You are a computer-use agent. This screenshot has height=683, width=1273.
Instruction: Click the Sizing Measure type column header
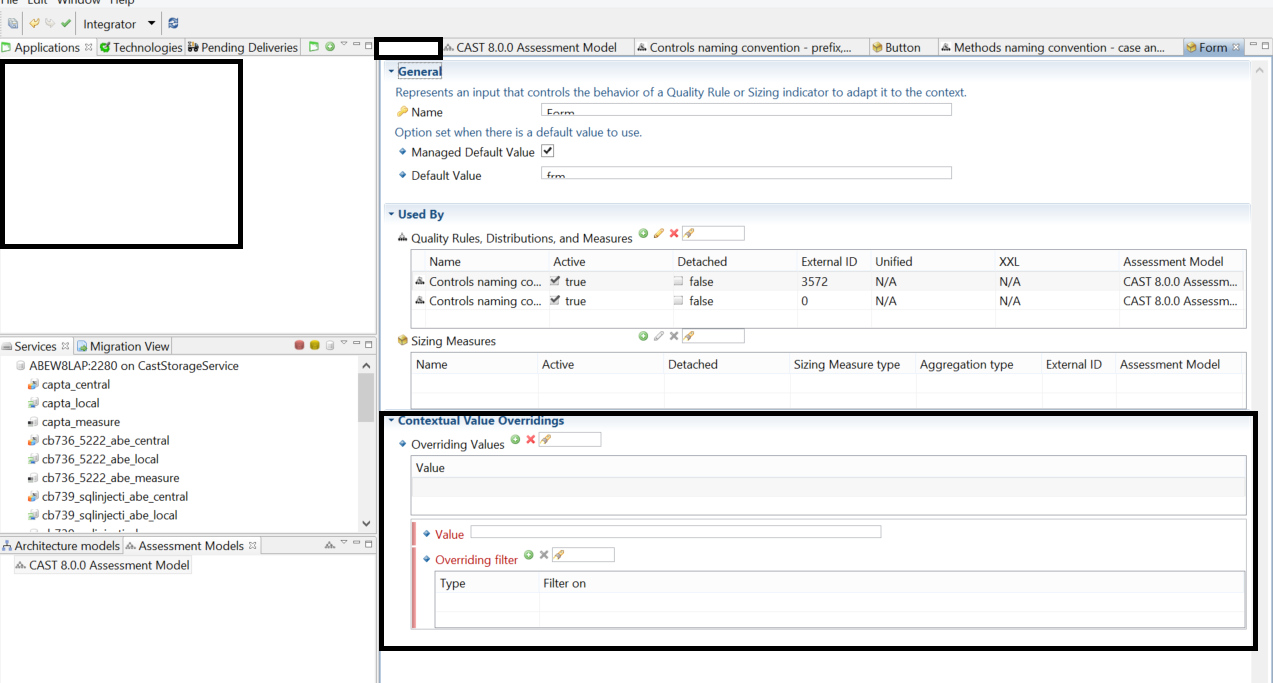coord(847,365)
